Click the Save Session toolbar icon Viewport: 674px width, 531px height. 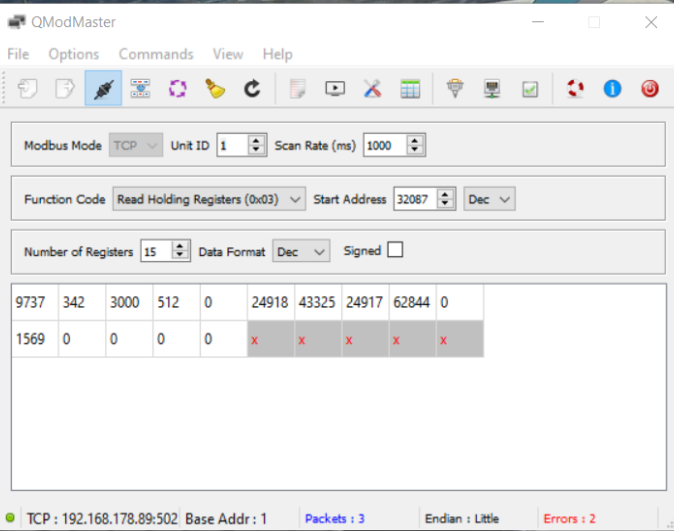coord(65,89)
